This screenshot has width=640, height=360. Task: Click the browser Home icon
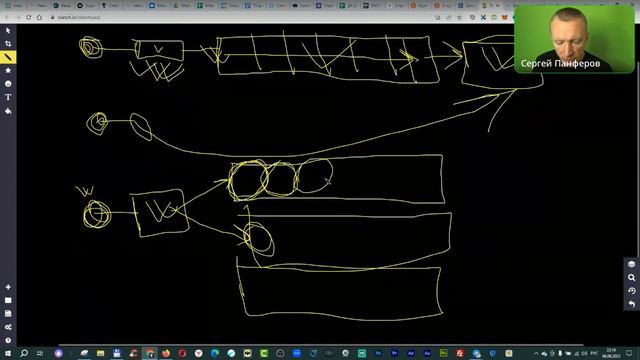(39, 18)
